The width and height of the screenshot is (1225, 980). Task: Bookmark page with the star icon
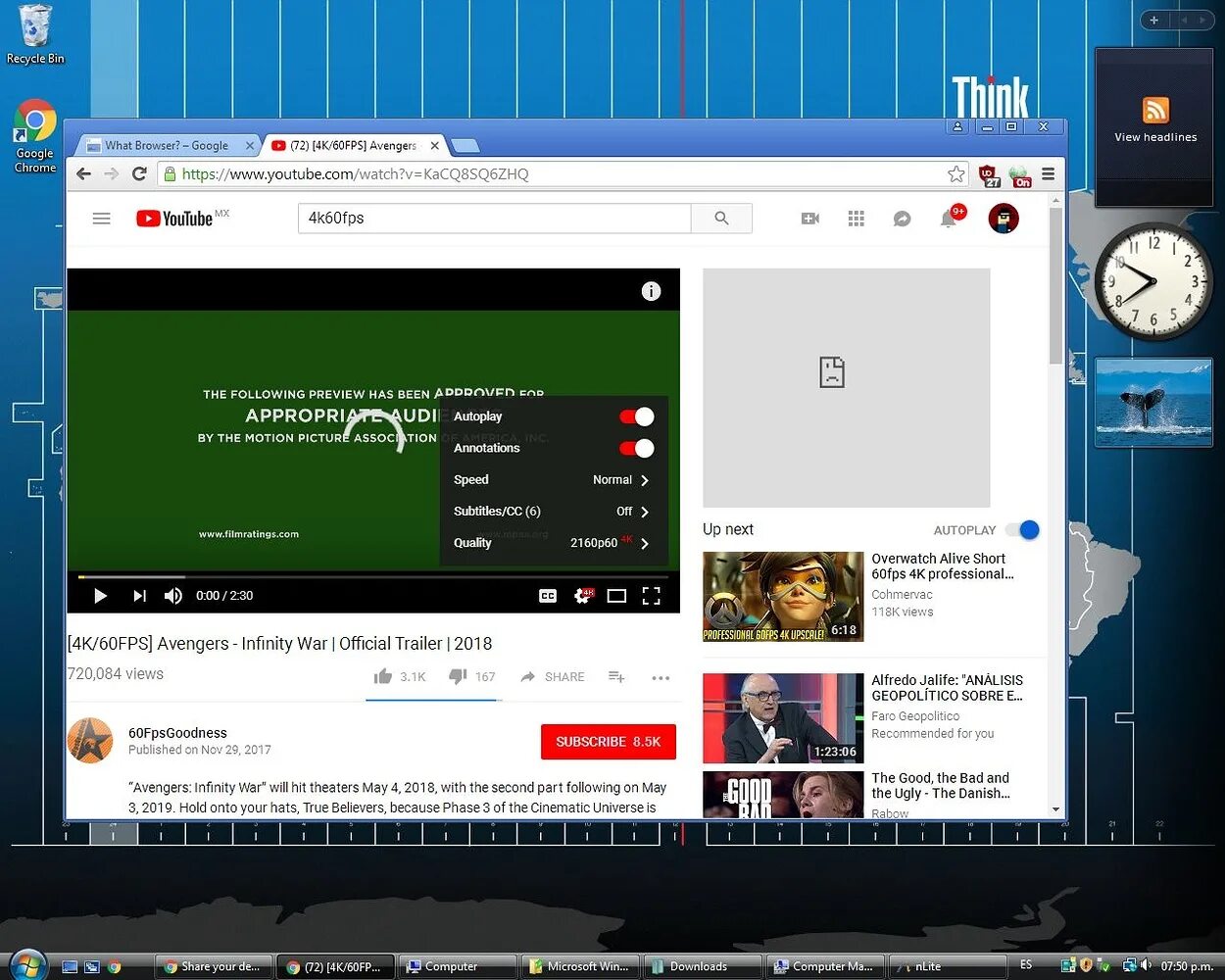(x=956, y=174)
